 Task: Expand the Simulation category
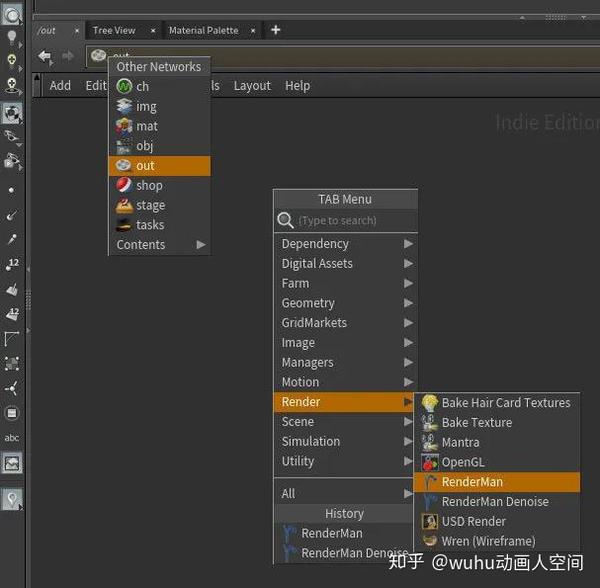[x=344, y=441]
